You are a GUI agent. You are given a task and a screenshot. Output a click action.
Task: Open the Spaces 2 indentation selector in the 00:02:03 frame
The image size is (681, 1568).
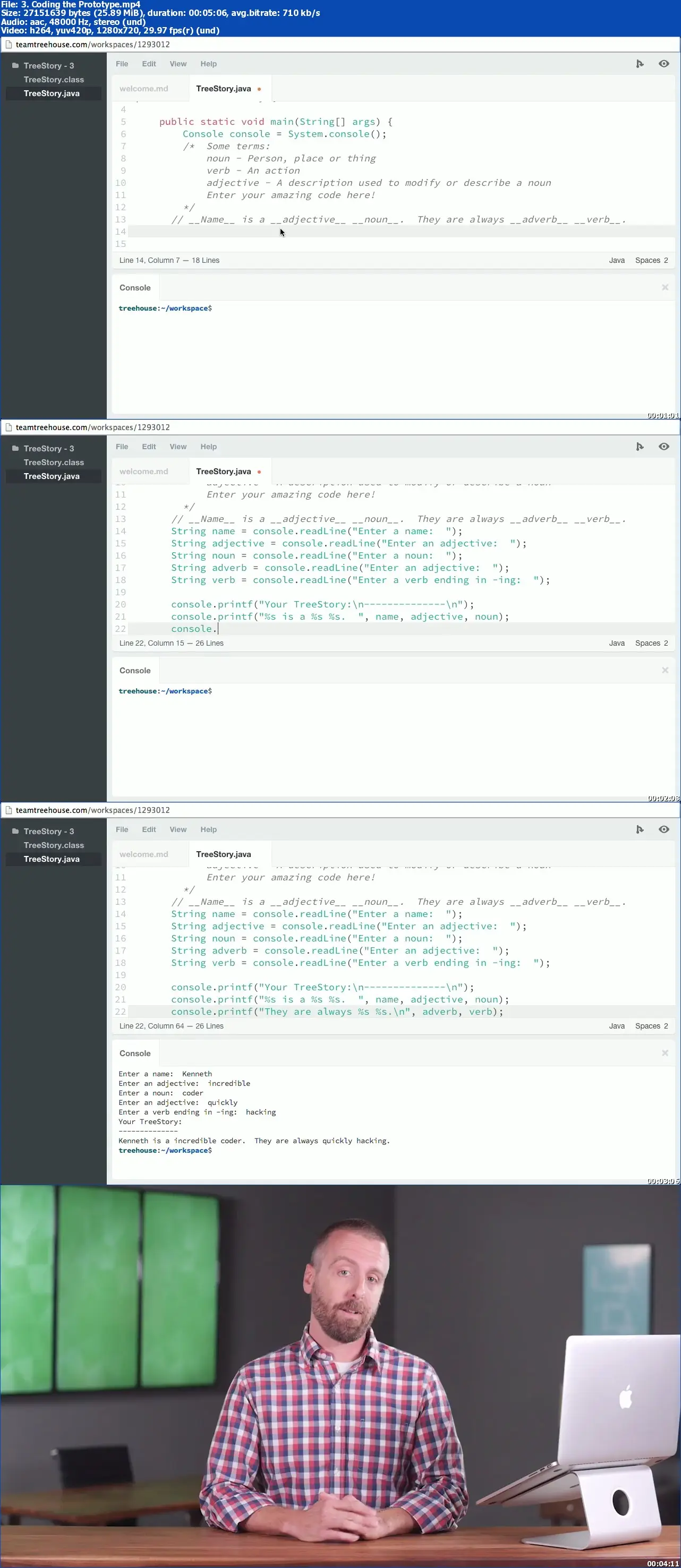(651, 644)
